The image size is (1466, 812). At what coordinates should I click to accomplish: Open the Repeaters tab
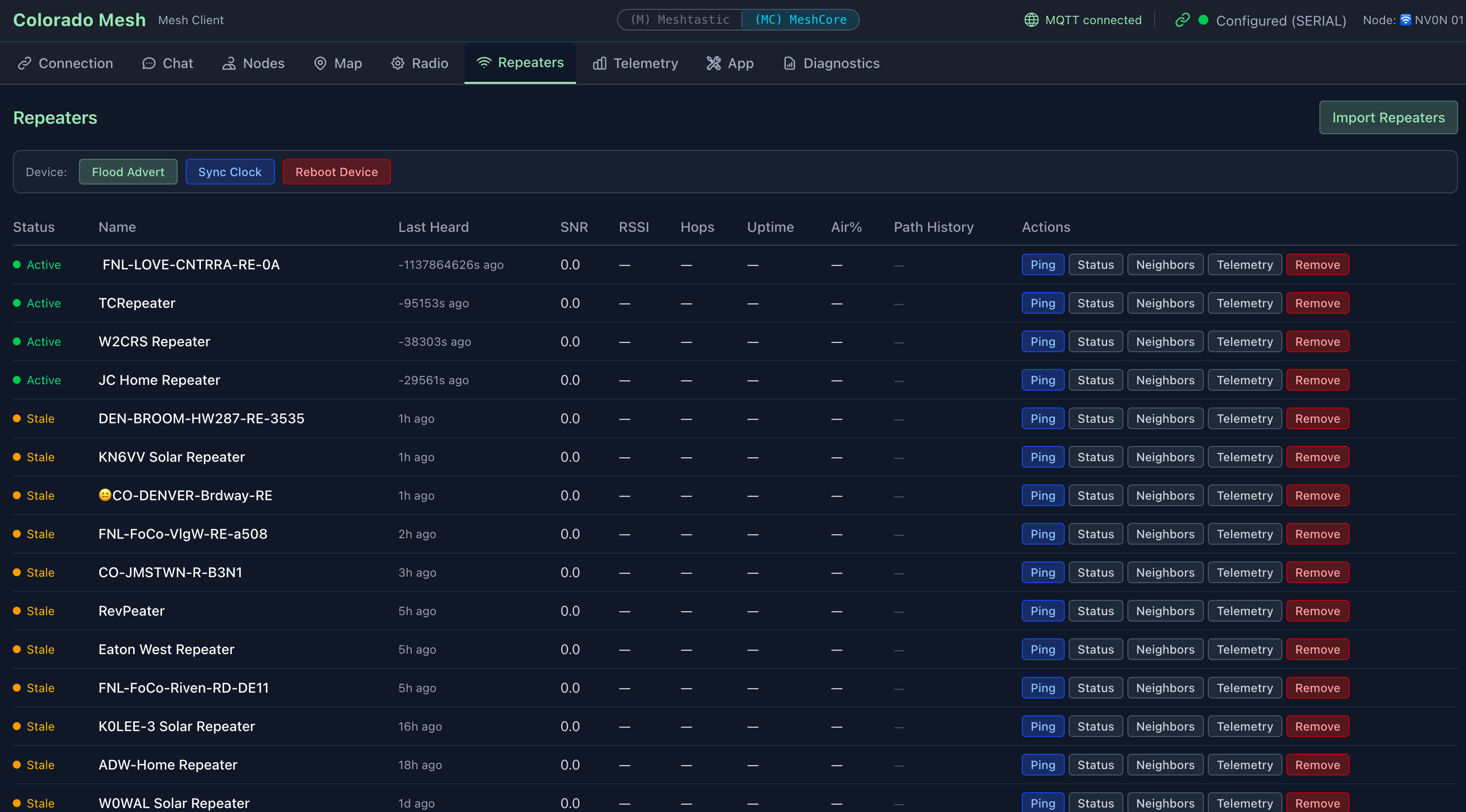[520, 63]
